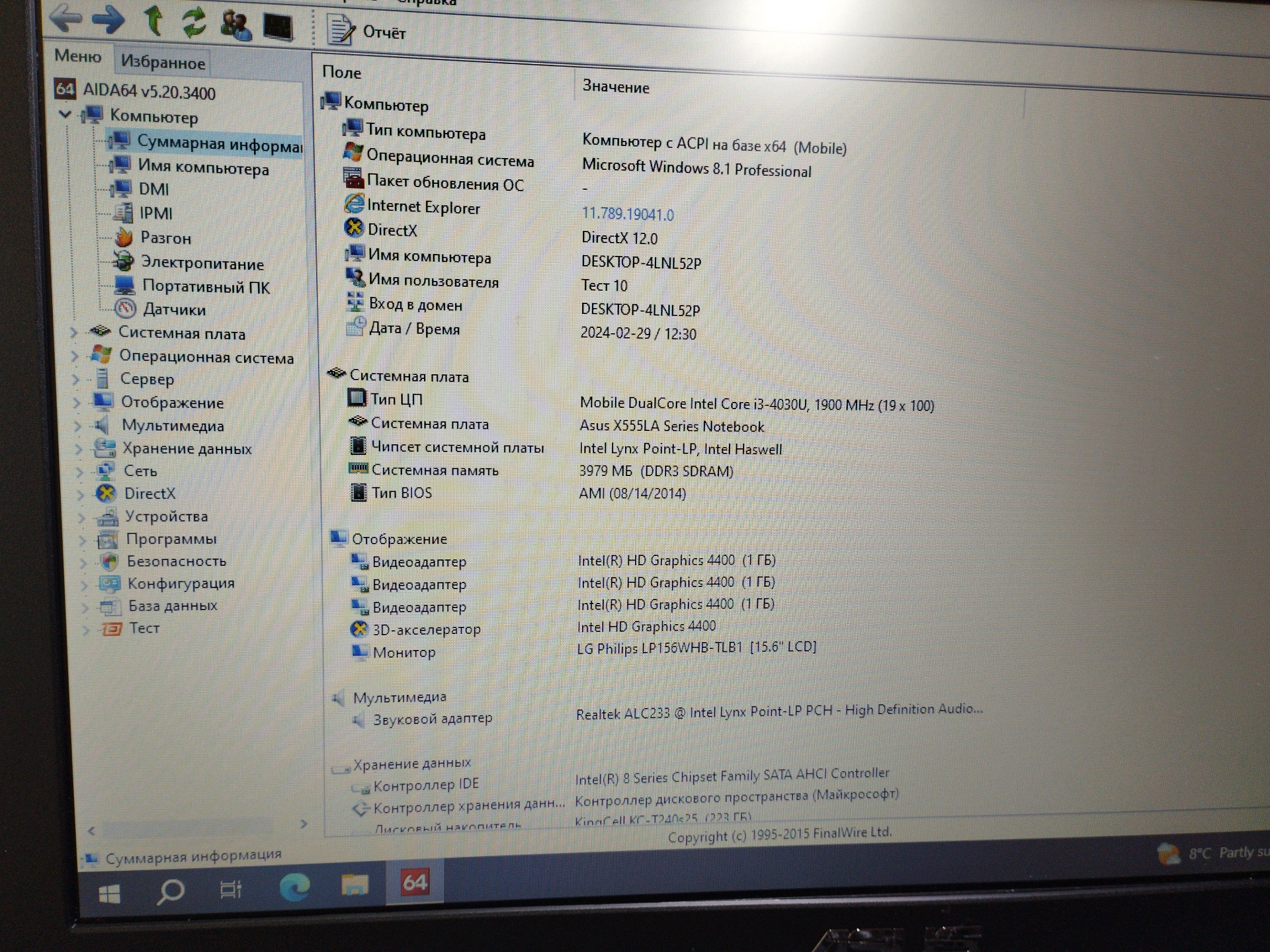1270x952 pixels.
Task: Open the weather widget on taskbar
Action: 1213,853
